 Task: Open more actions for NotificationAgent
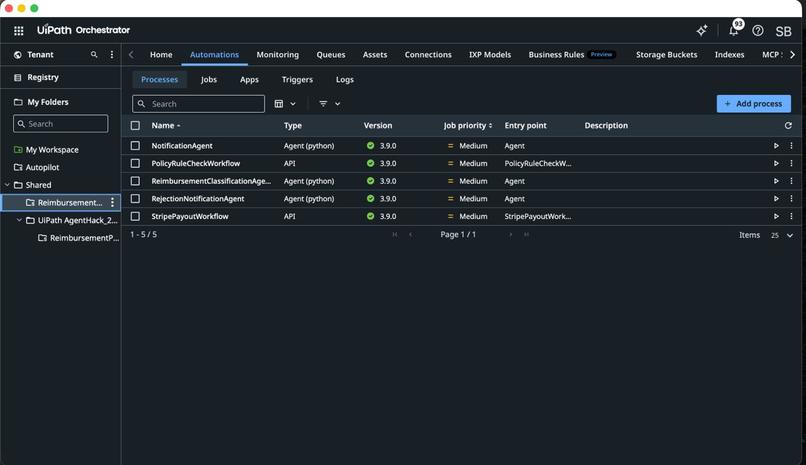[x=791, y=146]
